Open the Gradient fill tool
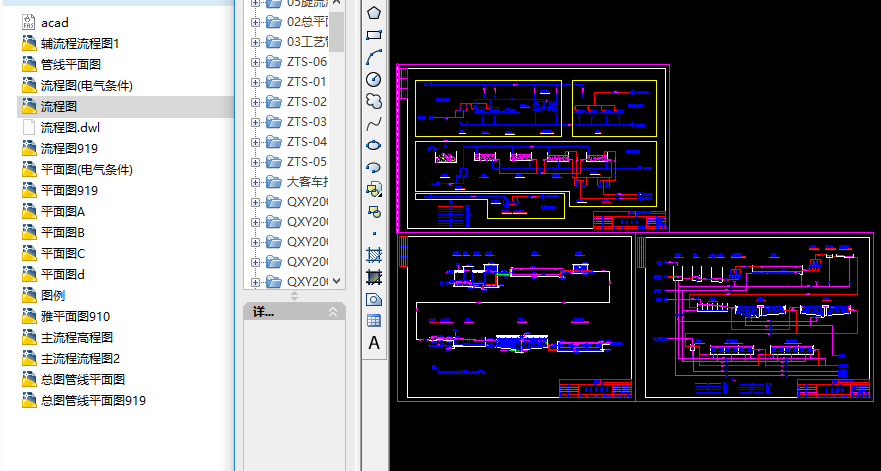Image resolution: width=881 pixels, height=471 pixels. click(374, 277)
